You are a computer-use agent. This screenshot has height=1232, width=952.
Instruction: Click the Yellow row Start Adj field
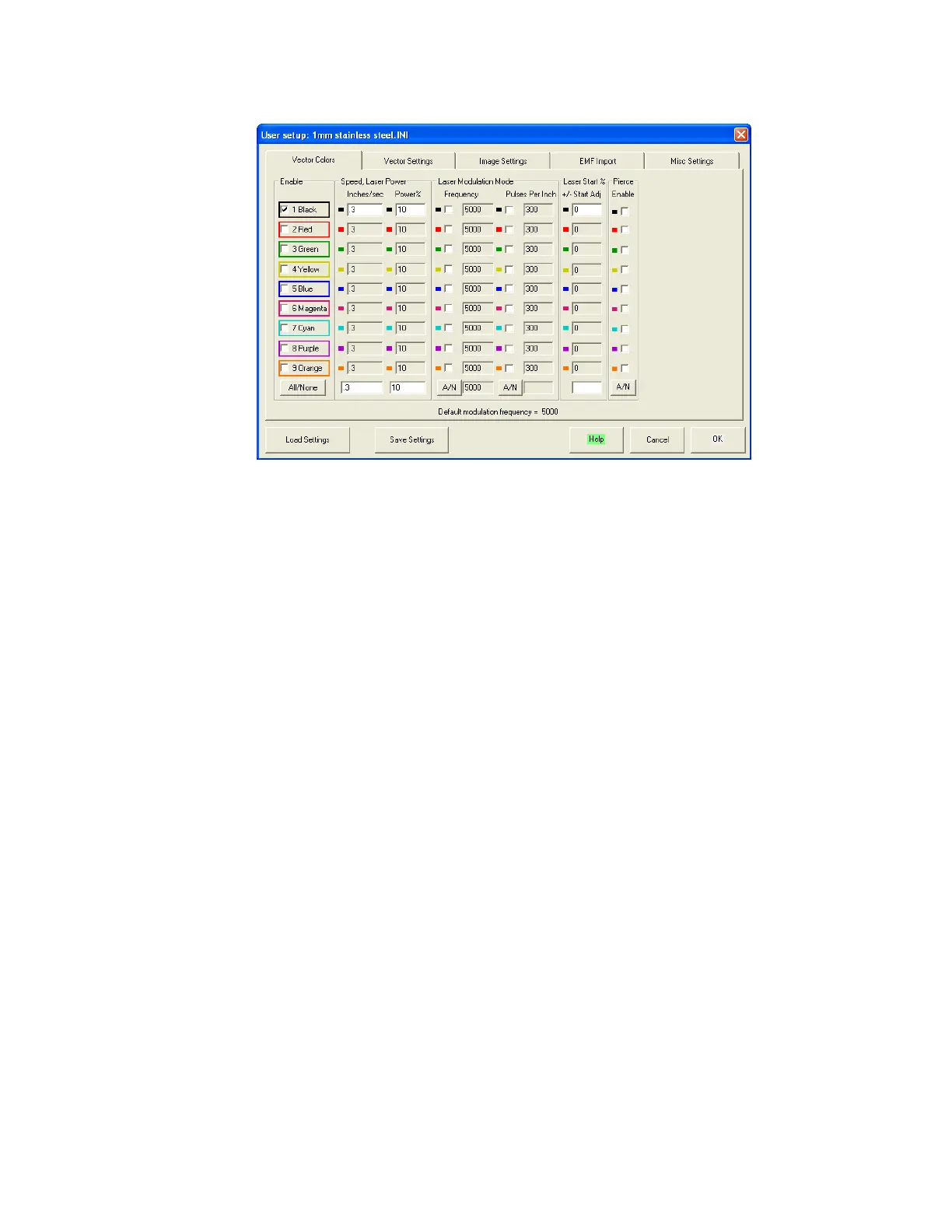click(587, 269)
